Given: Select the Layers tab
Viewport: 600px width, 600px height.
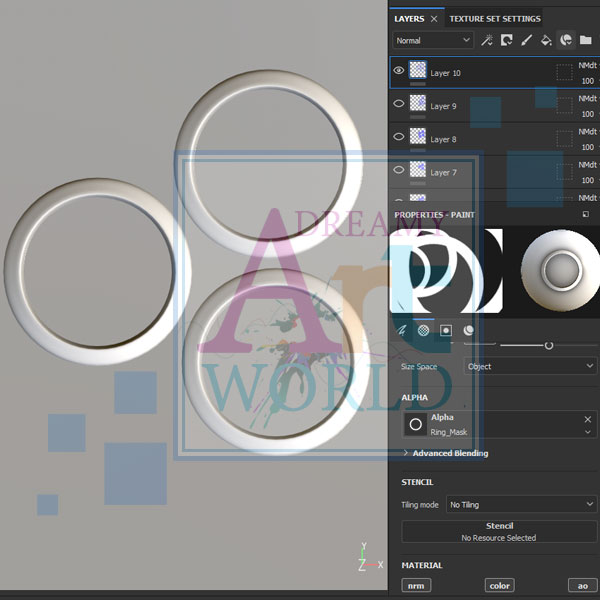Looking at the screenshot, I should point(409,18).
